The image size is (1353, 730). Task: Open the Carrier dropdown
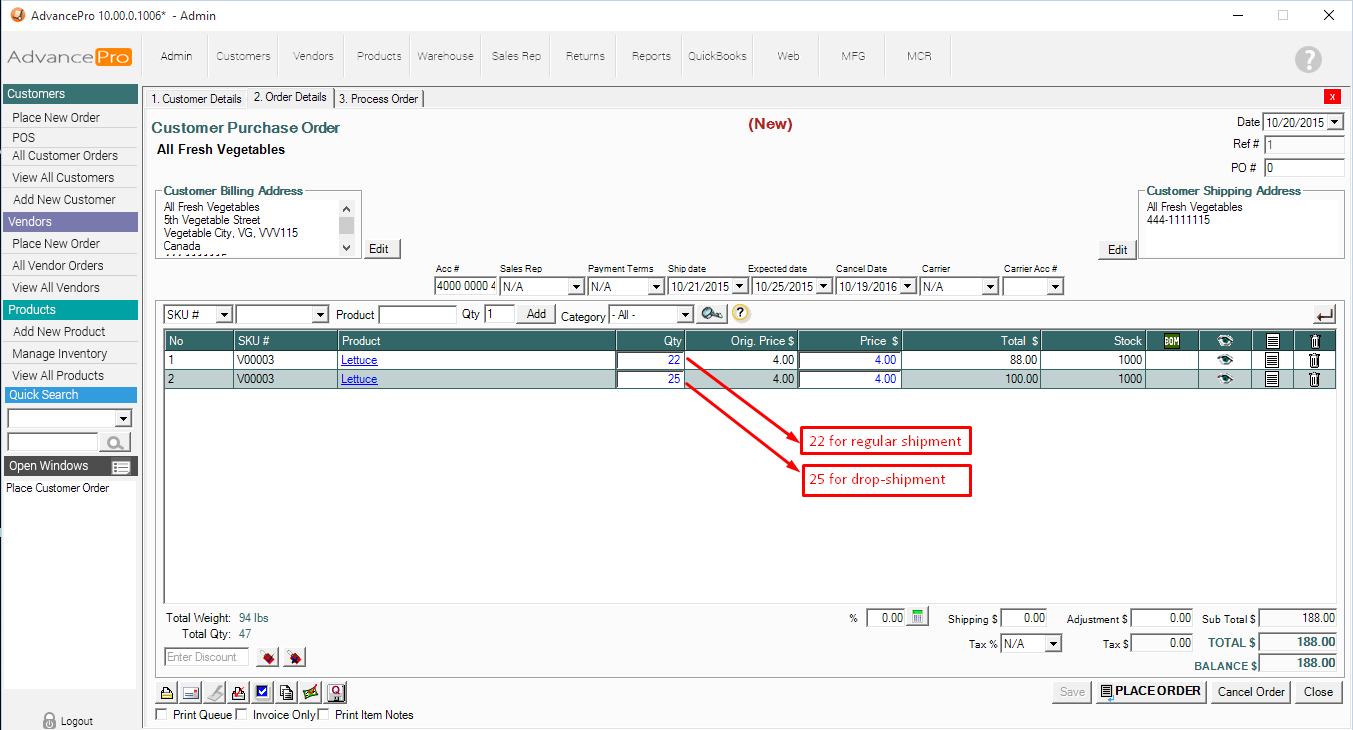click(989, 287)
